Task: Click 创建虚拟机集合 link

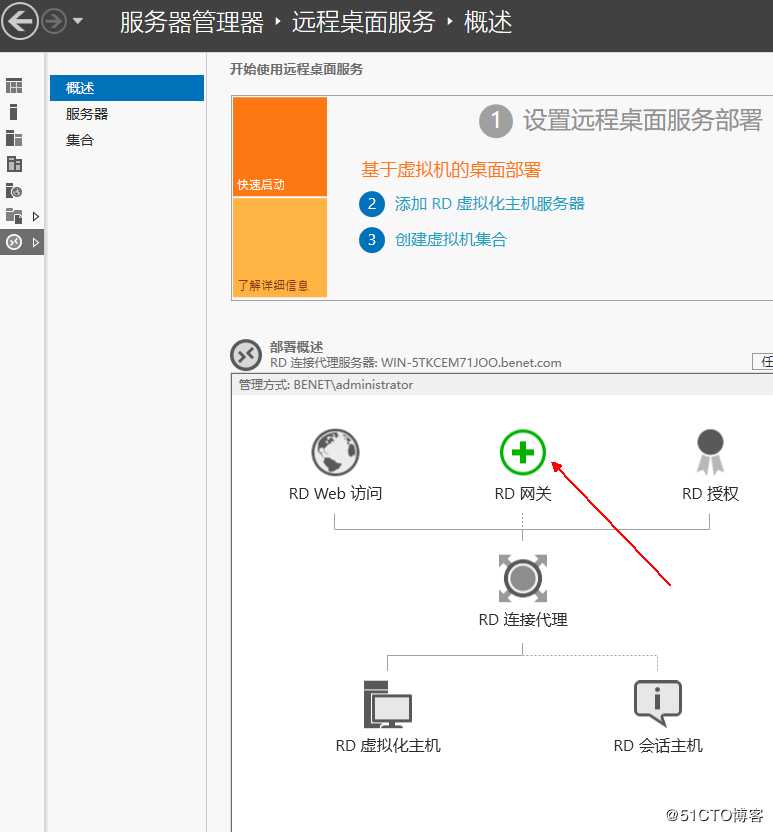Action: [x=450, y=240]
